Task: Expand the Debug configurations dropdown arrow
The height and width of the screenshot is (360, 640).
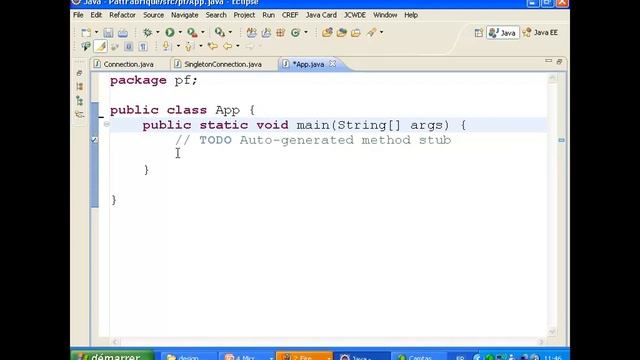Action: (158, 32)
